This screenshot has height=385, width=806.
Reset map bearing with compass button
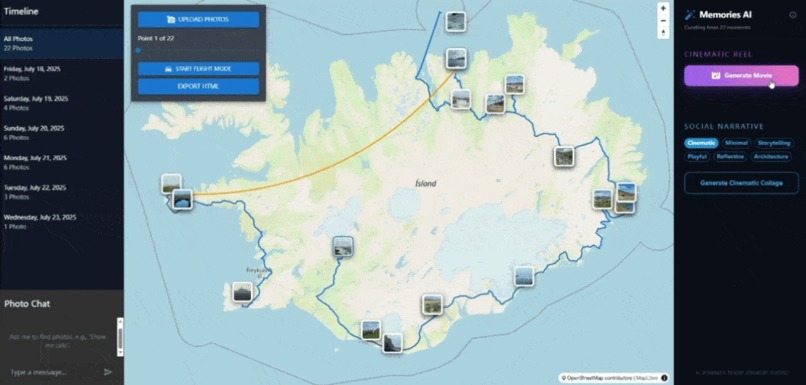[663, 32]
